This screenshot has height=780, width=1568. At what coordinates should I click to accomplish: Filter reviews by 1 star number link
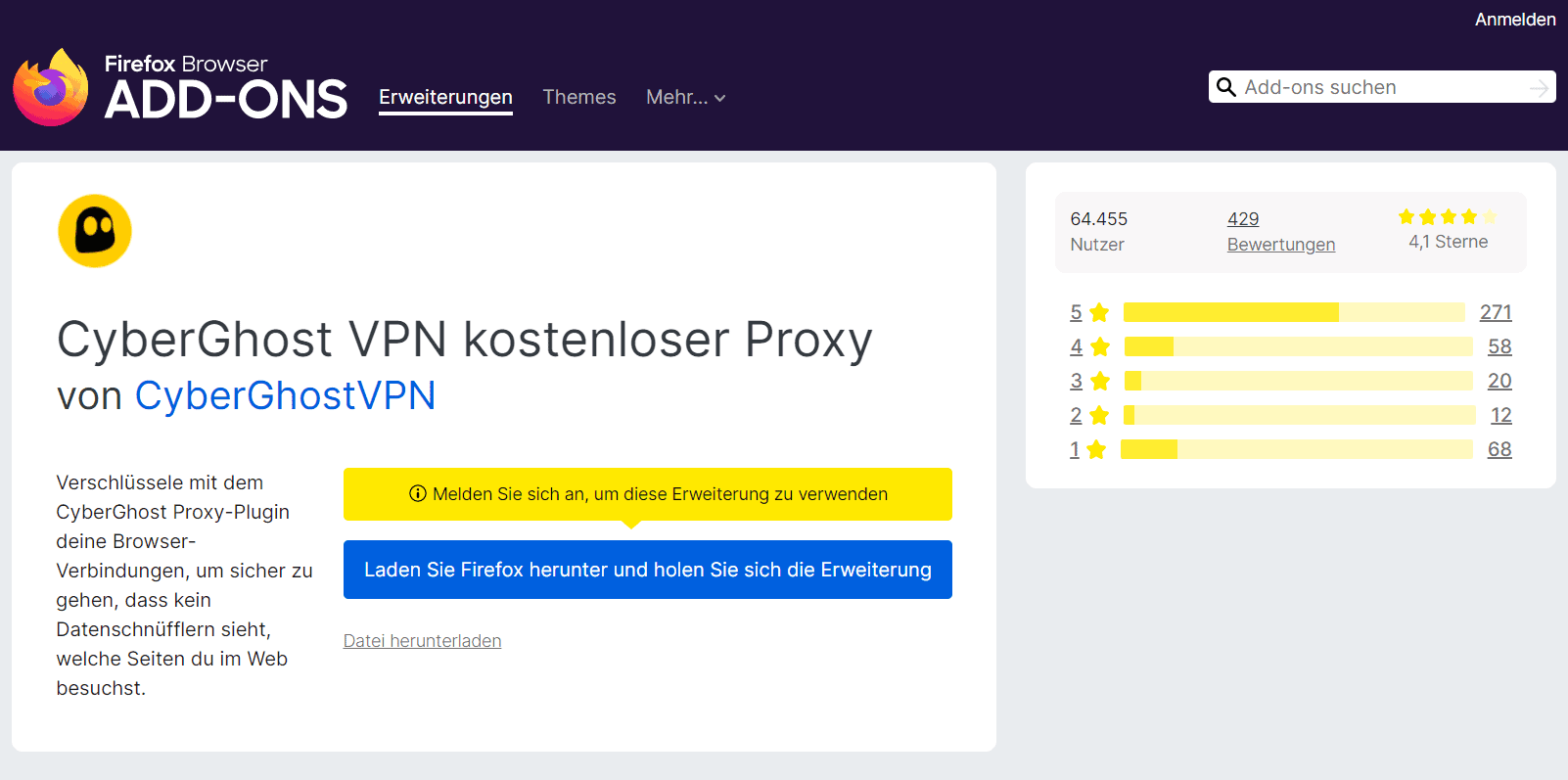coord(1075,449)
